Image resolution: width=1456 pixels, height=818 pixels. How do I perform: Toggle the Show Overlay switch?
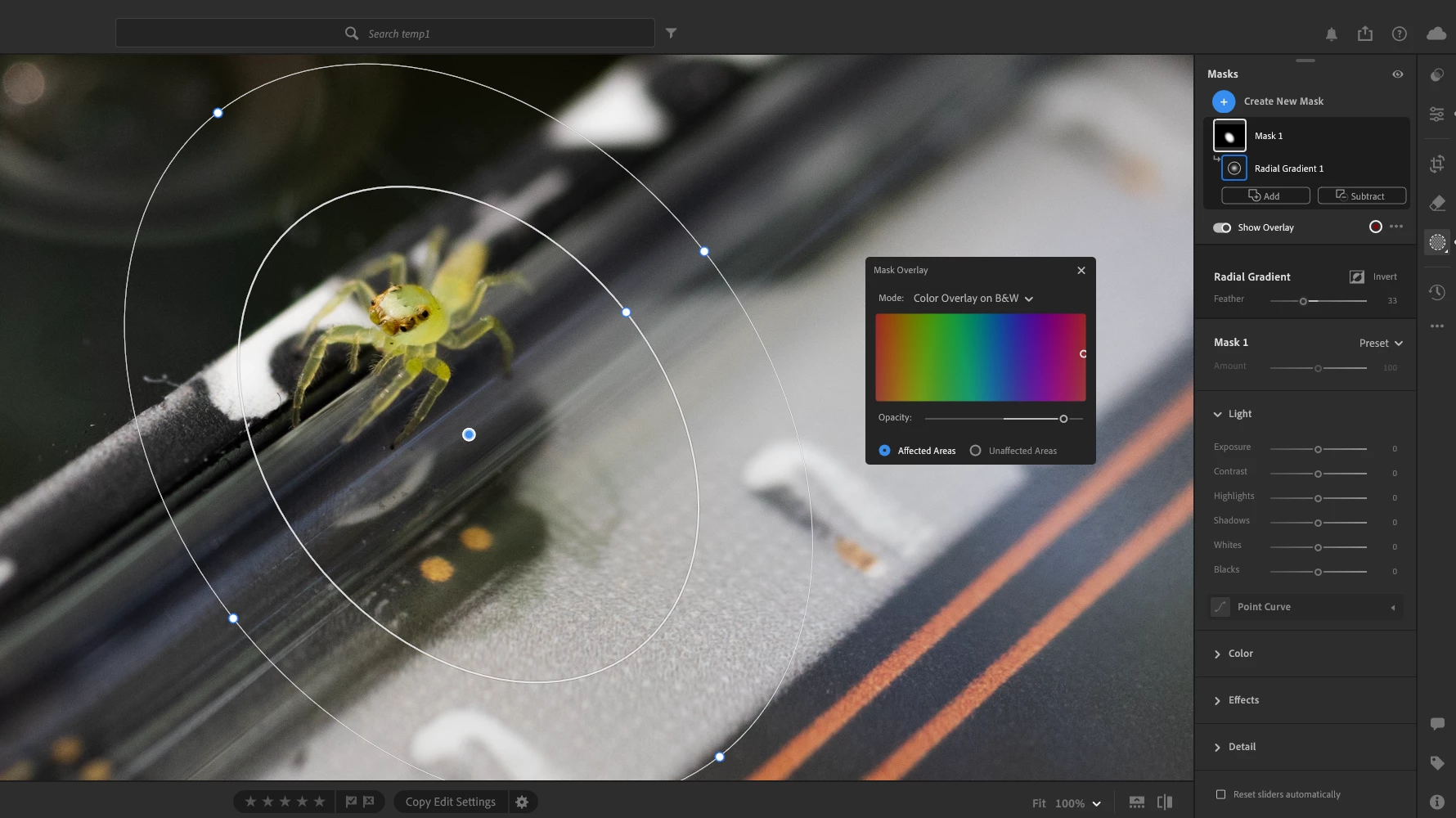[x=1222, y=227]
